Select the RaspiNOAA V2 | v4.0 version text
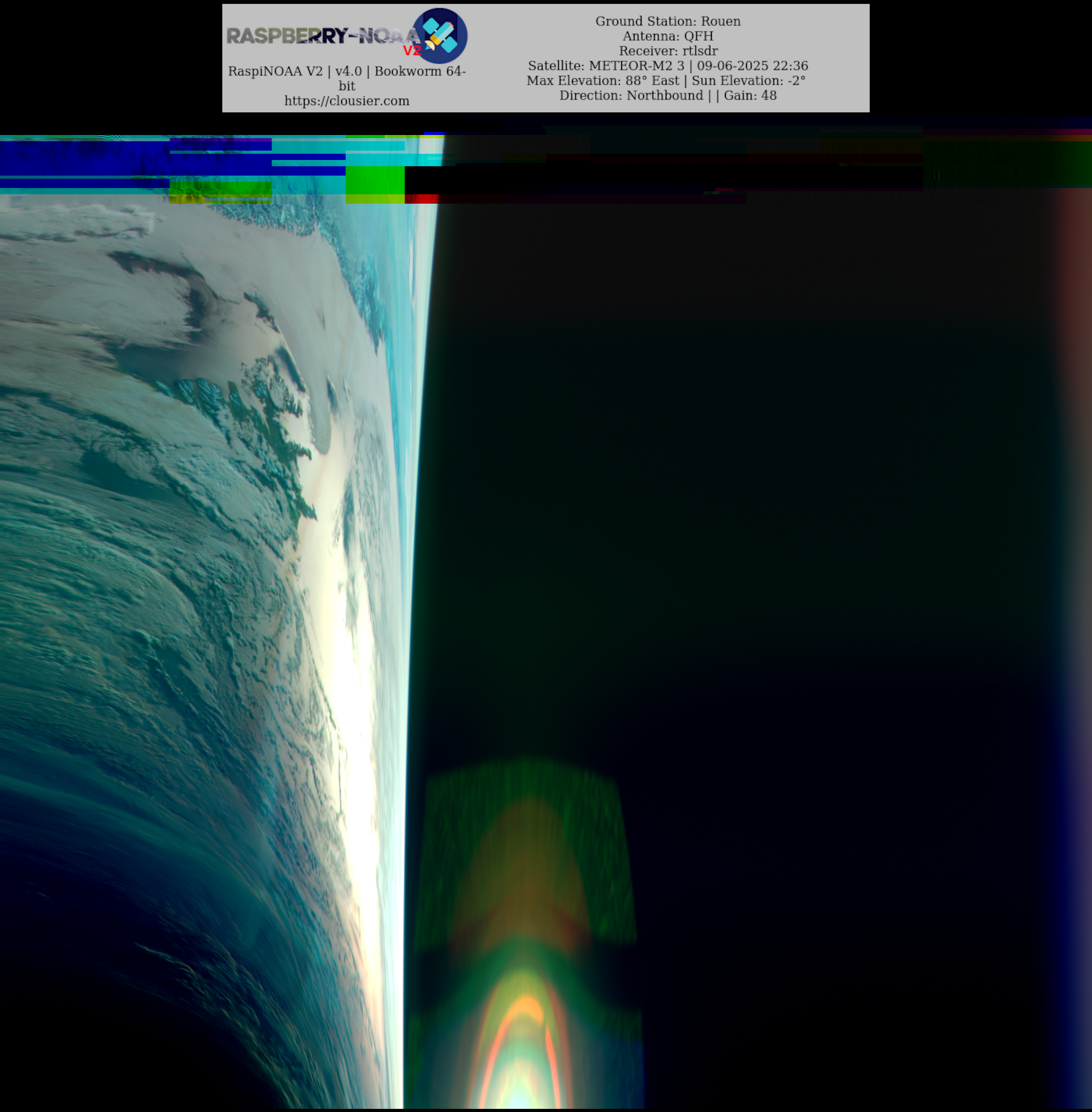Screen dimensions: 1092x1112 [347, 78]
